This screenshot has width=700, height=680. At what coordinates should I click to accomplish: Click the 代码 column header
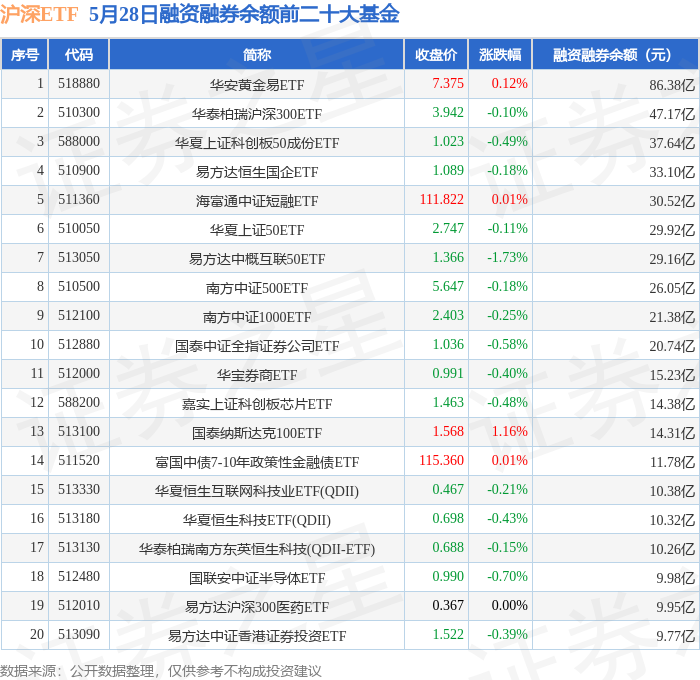tap(79, 55)
